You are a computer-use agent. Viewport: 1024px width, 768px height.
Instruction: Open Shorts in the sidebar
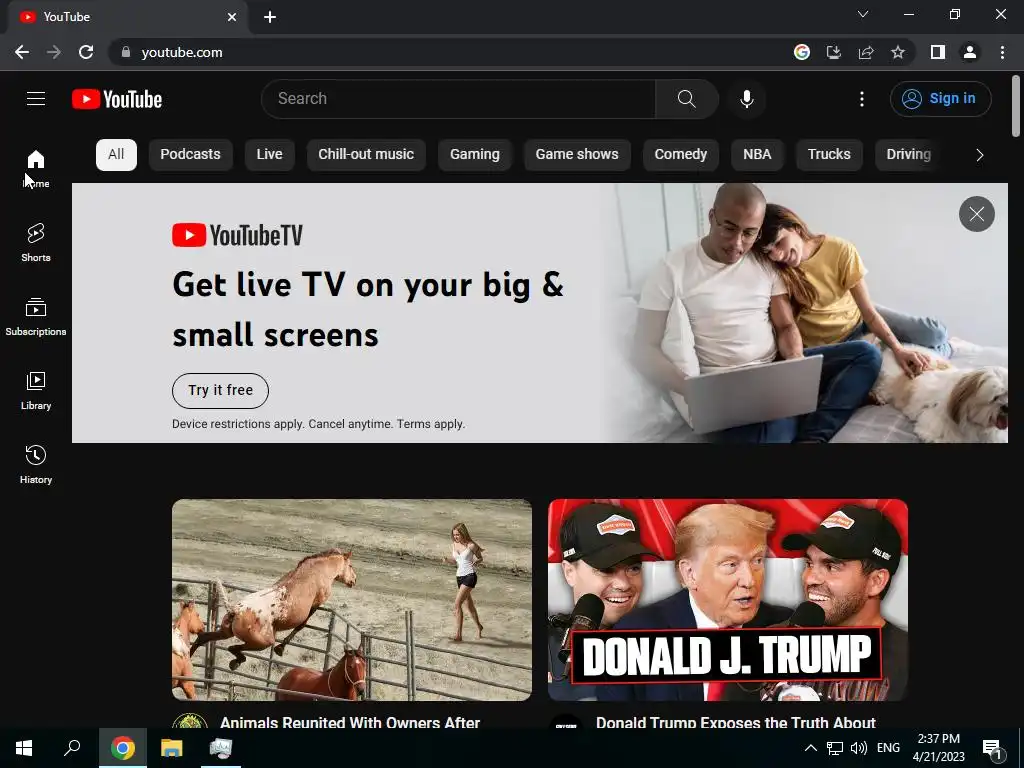click(x=36, y=242)
